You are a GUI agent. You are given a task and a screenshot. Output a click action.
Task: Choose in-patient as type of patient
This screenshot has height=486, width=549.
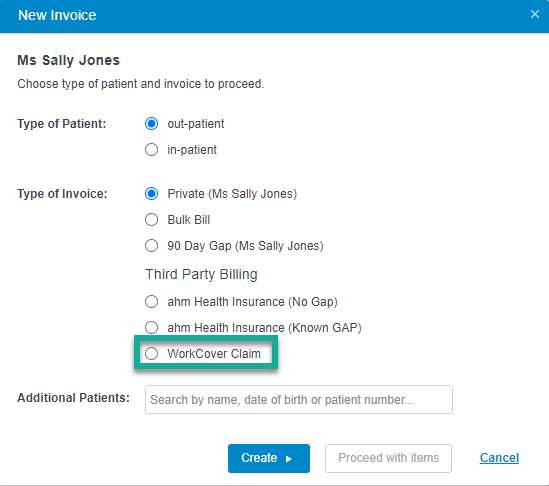[x=151, y=150]
